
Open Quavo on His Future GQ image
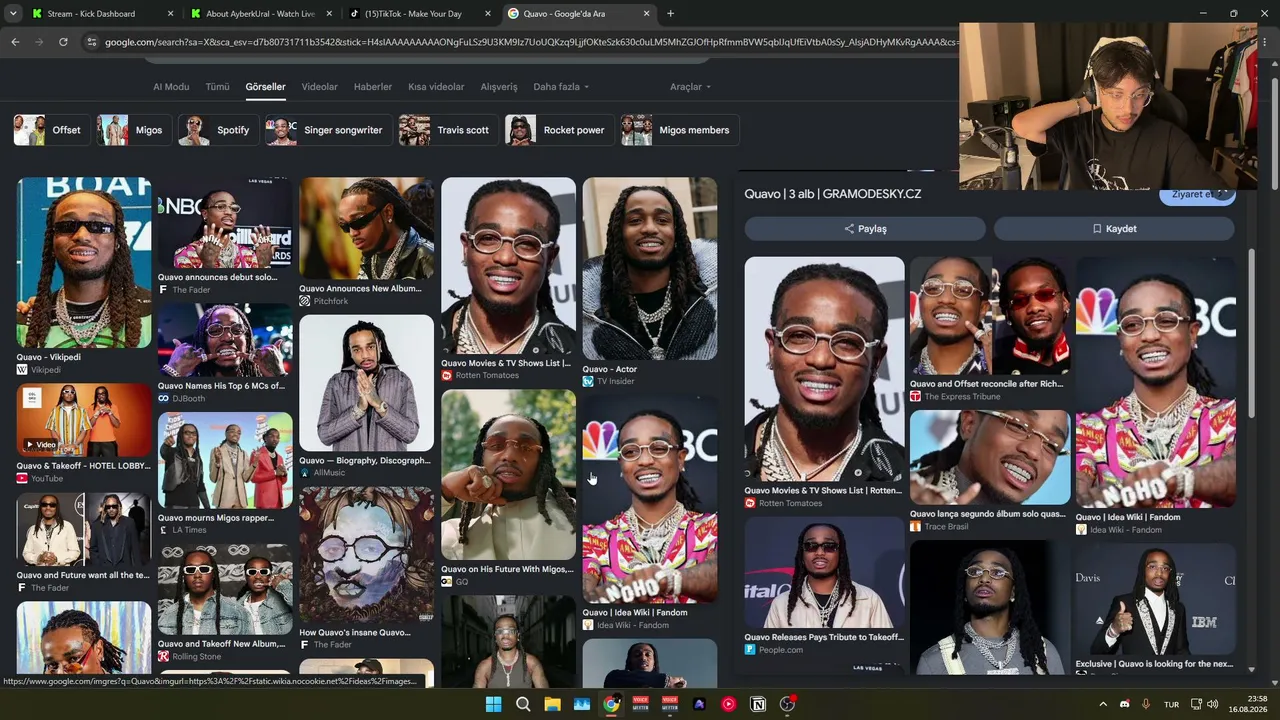pyautogui.click(x=509, y=475)
